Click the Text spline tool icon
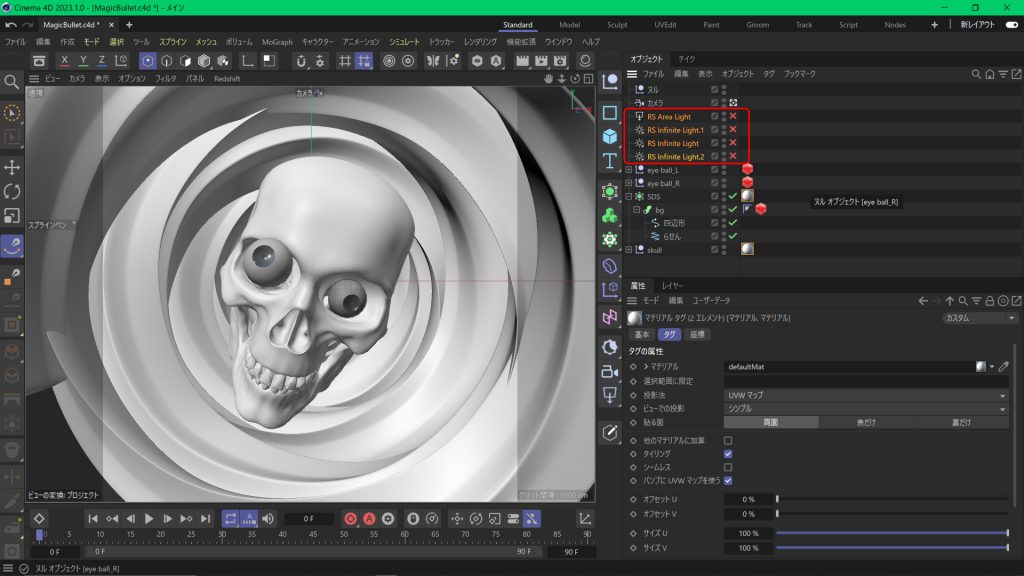Image resolution: width=1024 pixels, height=576 pixels. point(610,161)
